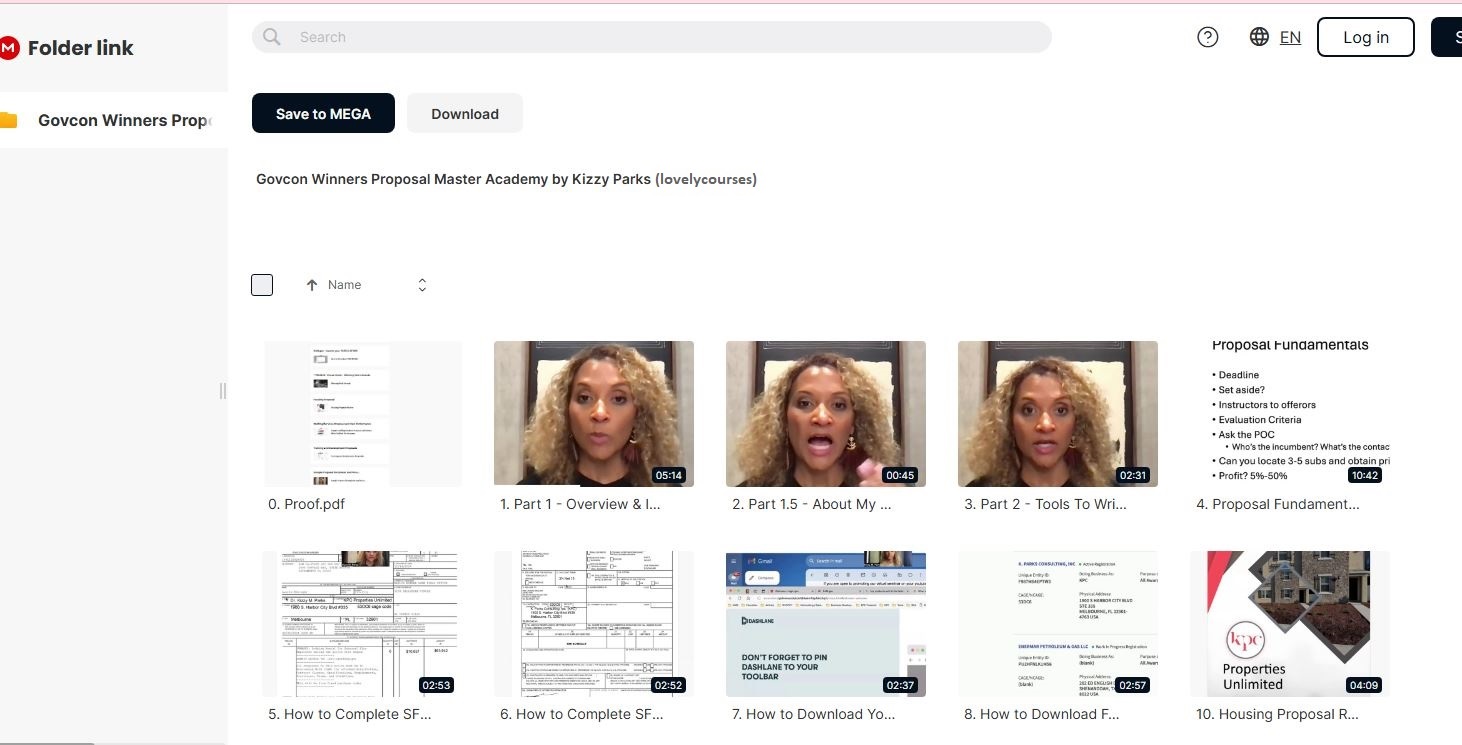Click the globe language icon

point(1259,37)
